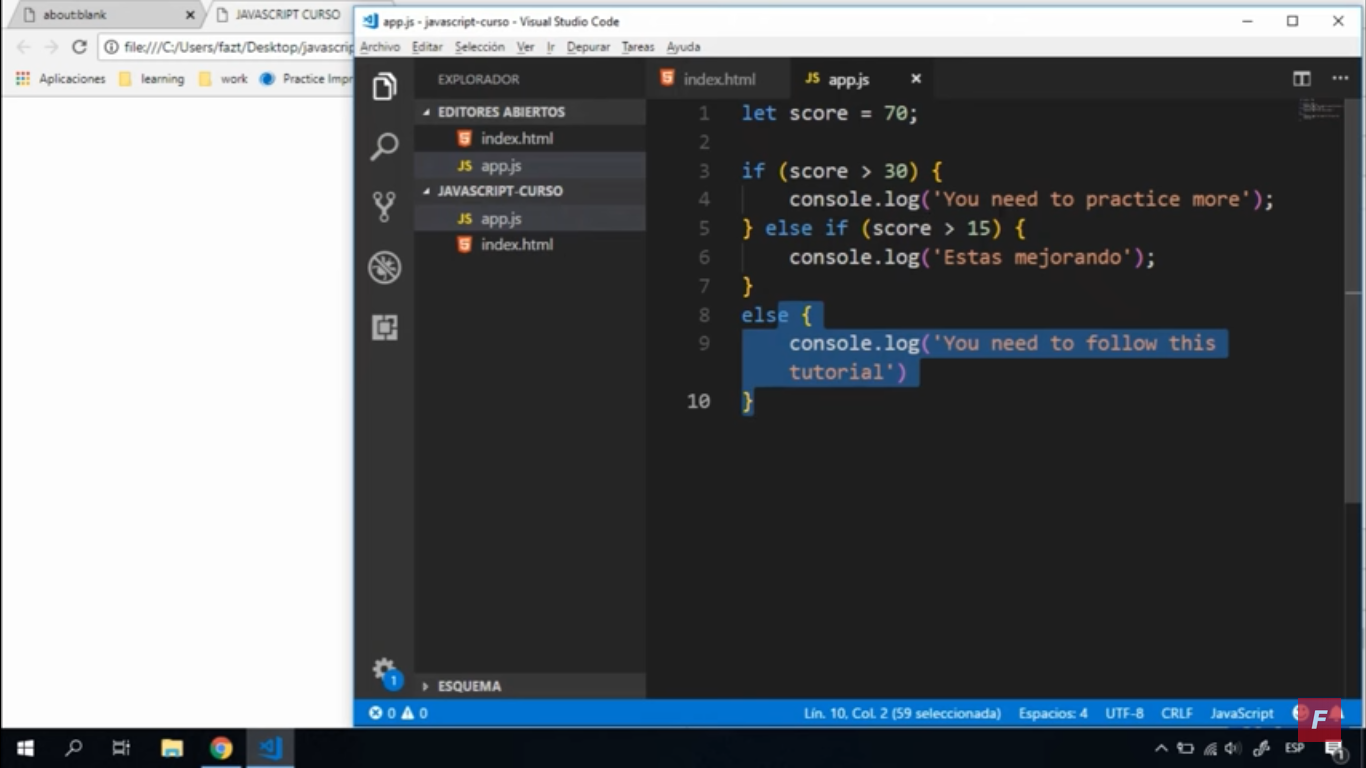The height and width of the screenshot is (768, 1366).
Task: Open the Search view in activity bar
Action: click(384, 147)
